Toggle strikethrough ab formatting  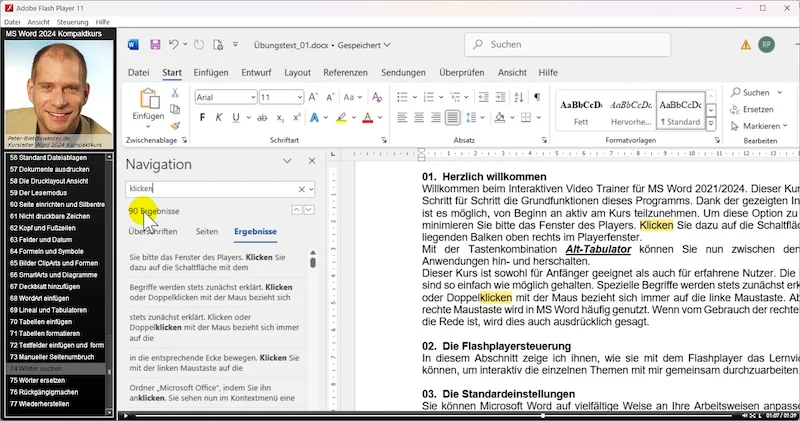point(262,118)
